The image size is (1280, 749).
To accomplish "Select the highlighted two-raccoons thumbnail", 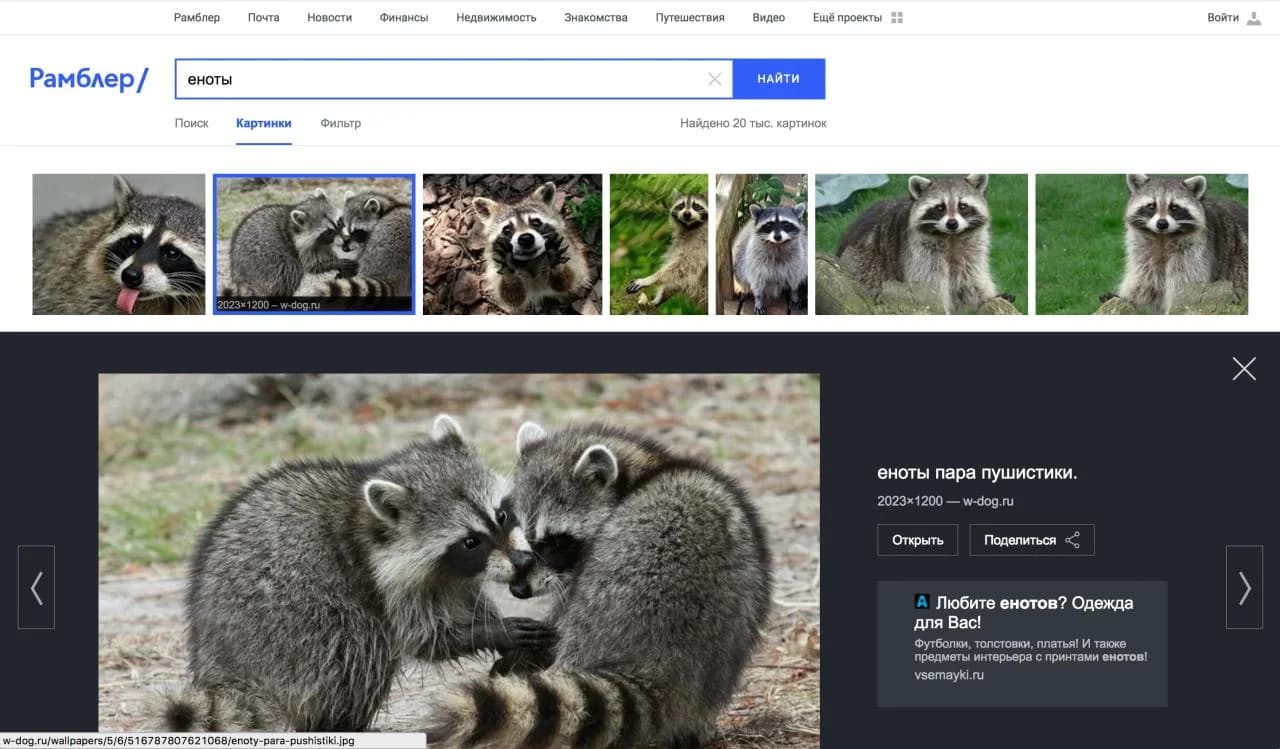I will click(314, 244).
